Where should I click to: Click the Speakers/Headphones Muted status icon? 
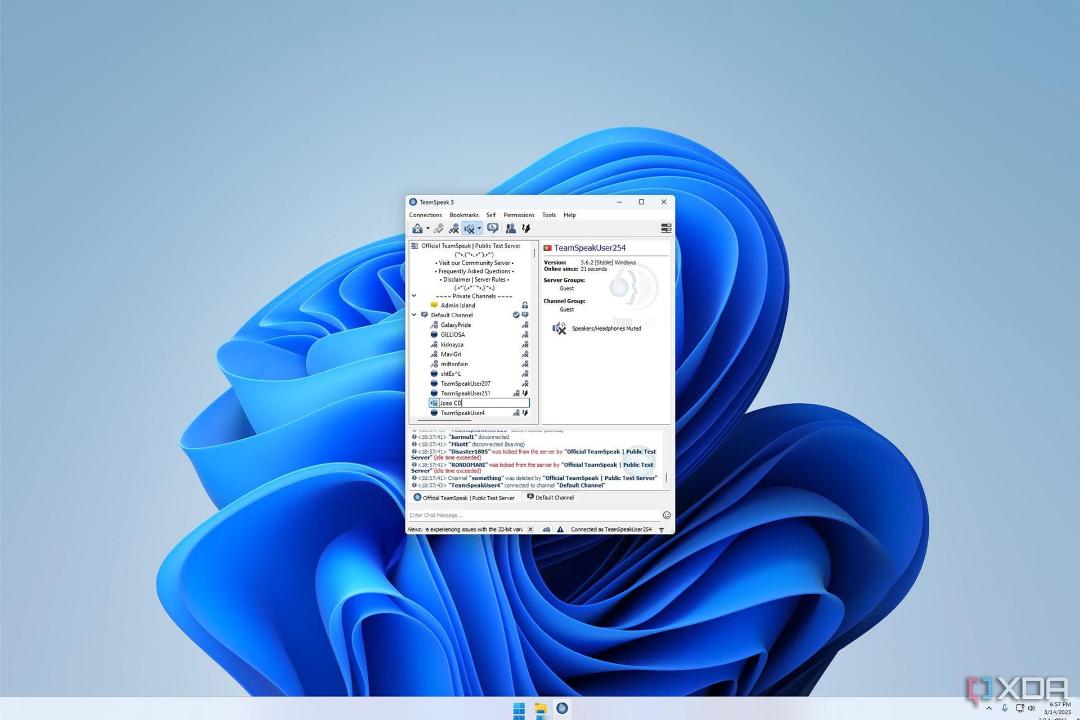click(559, 329)
